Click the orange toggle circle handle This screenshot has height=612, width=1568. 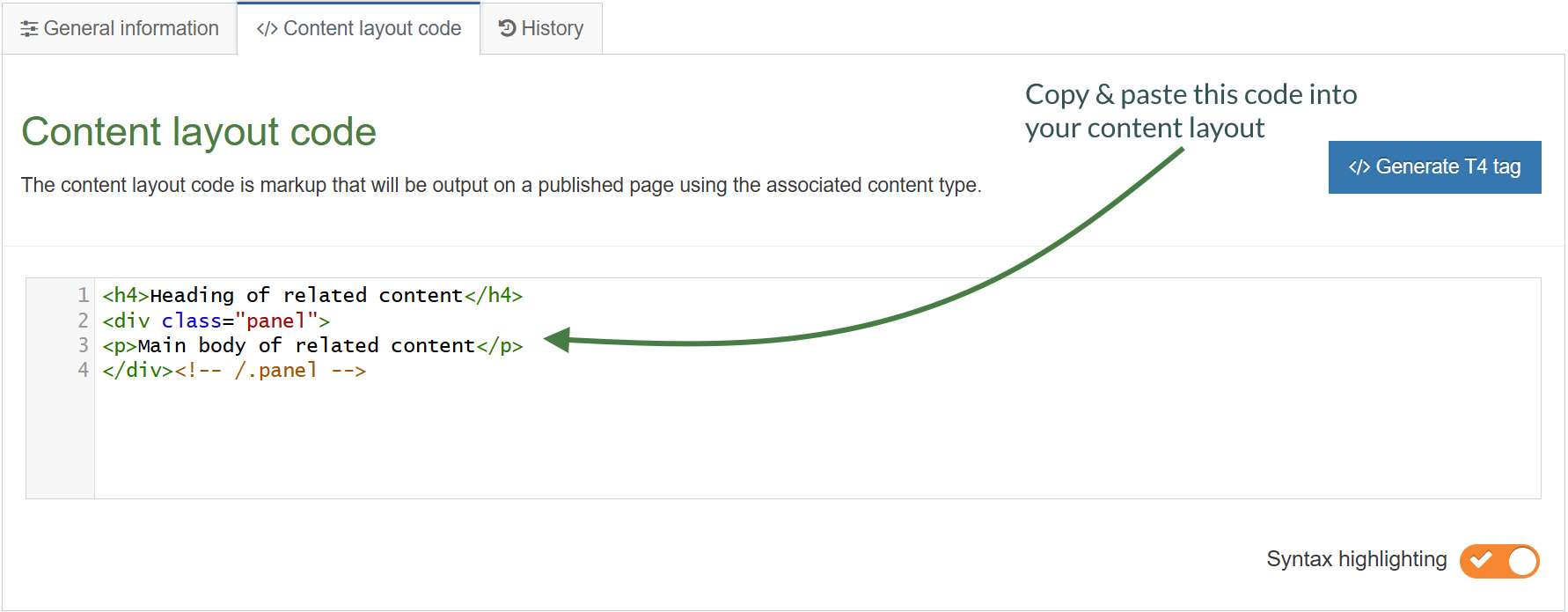[x=1520, y=561]
